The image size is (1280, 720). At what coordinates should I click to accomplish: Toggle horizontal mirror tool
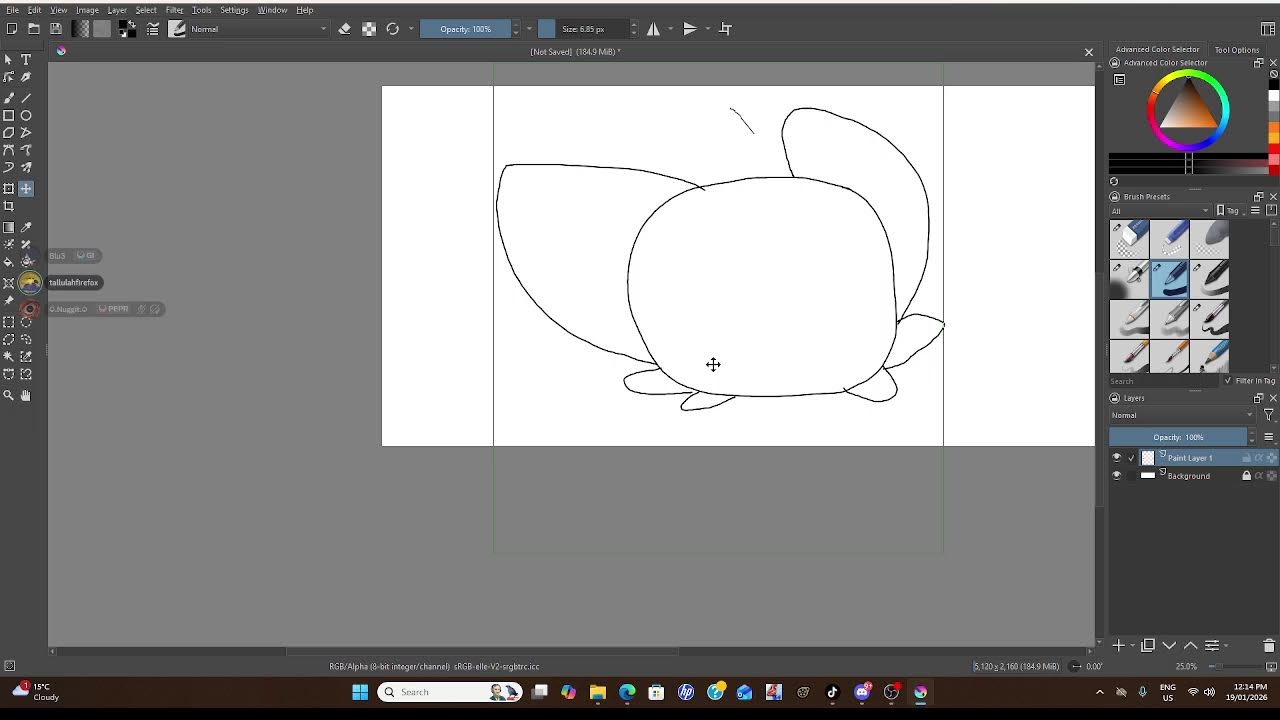tap(653, 29)
